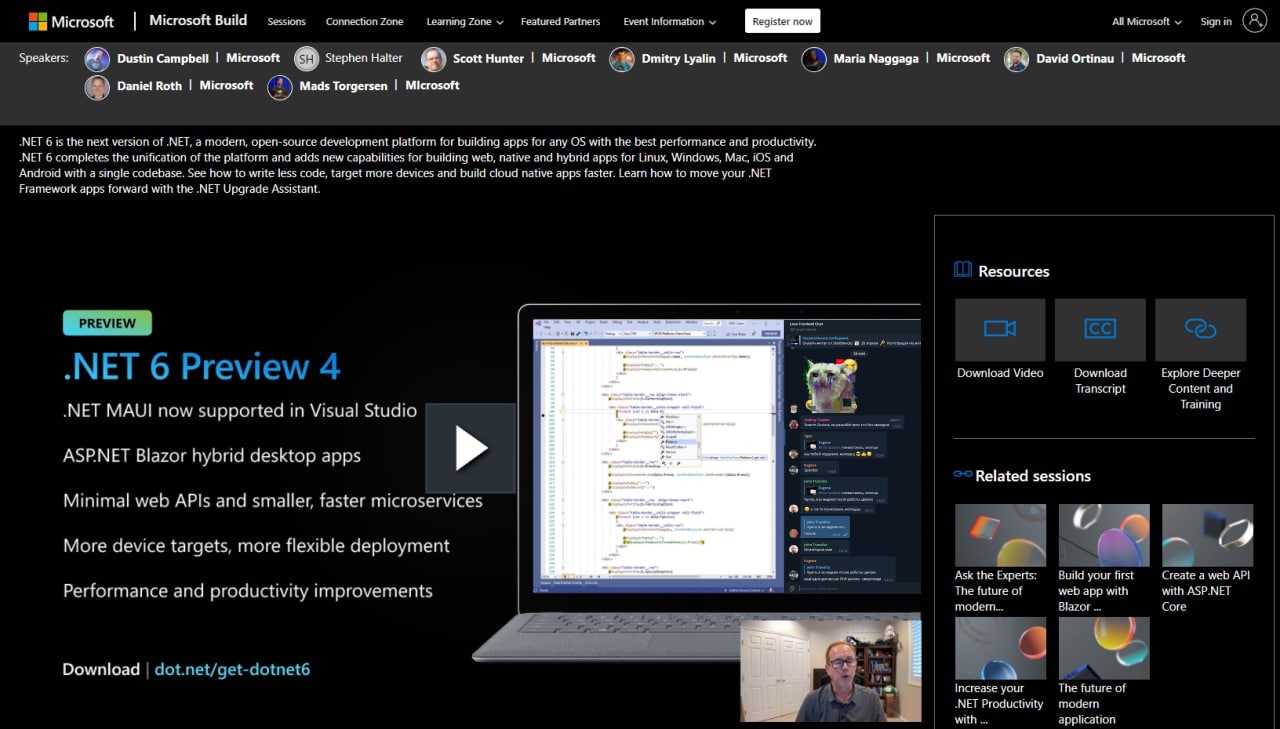Open Explore Deeper Content and Training link

tap(1200, 389)
